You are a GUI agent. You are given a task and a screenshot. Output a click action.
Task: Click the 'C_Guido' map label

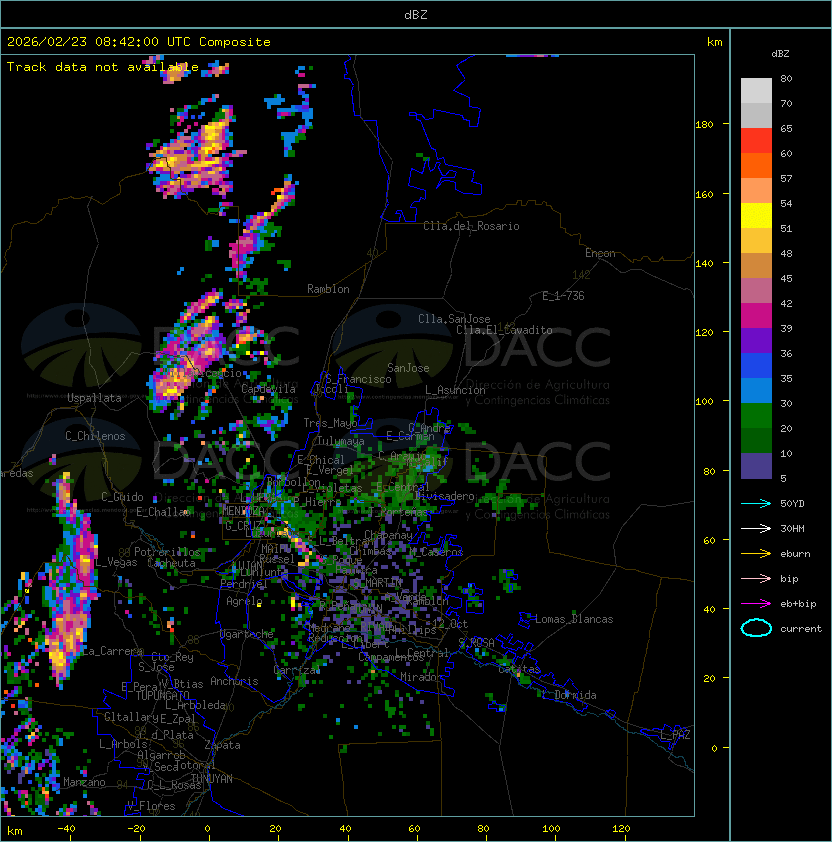click(x=122, y=497)
